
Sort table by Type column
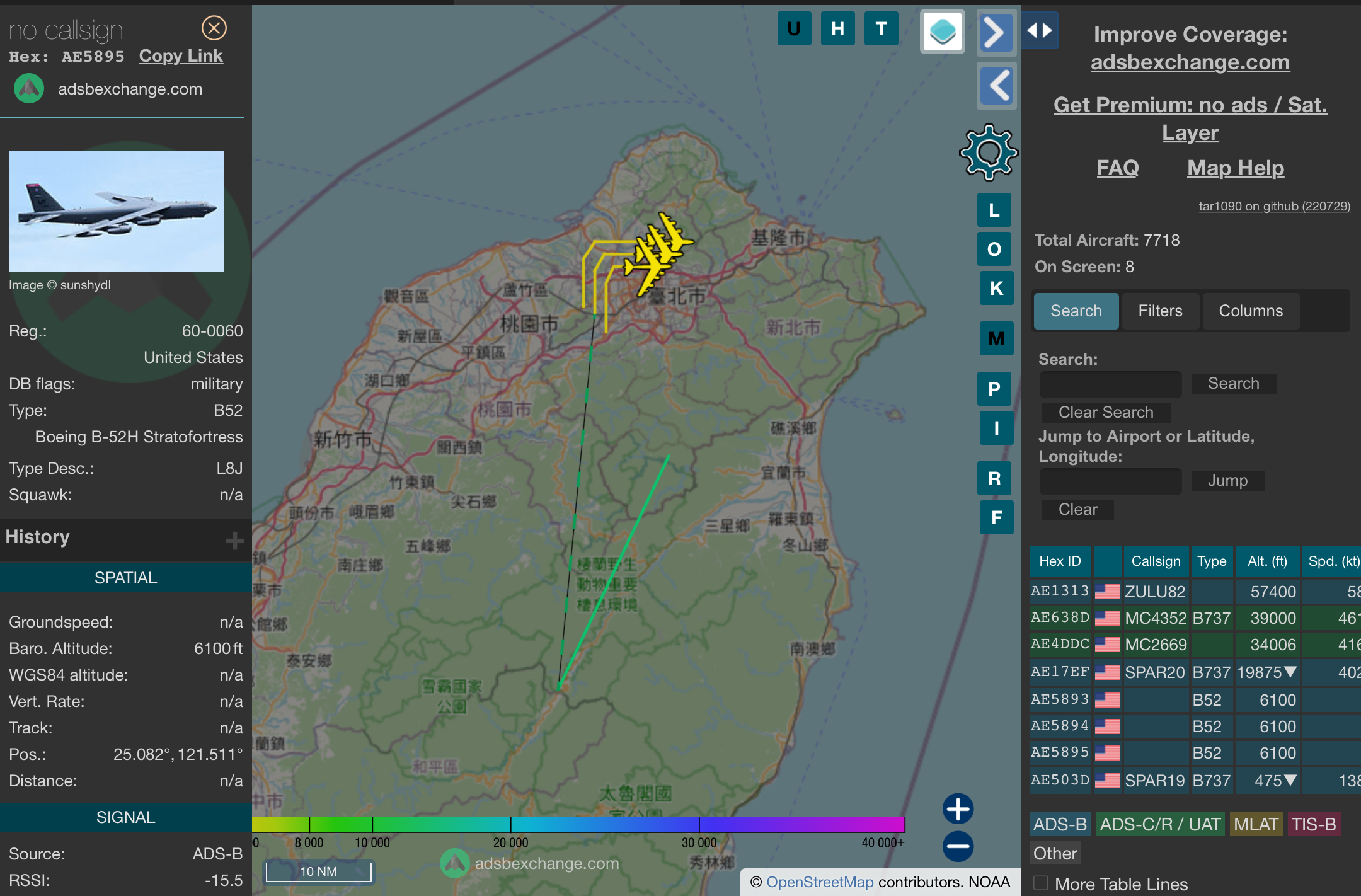[1212, 561]
